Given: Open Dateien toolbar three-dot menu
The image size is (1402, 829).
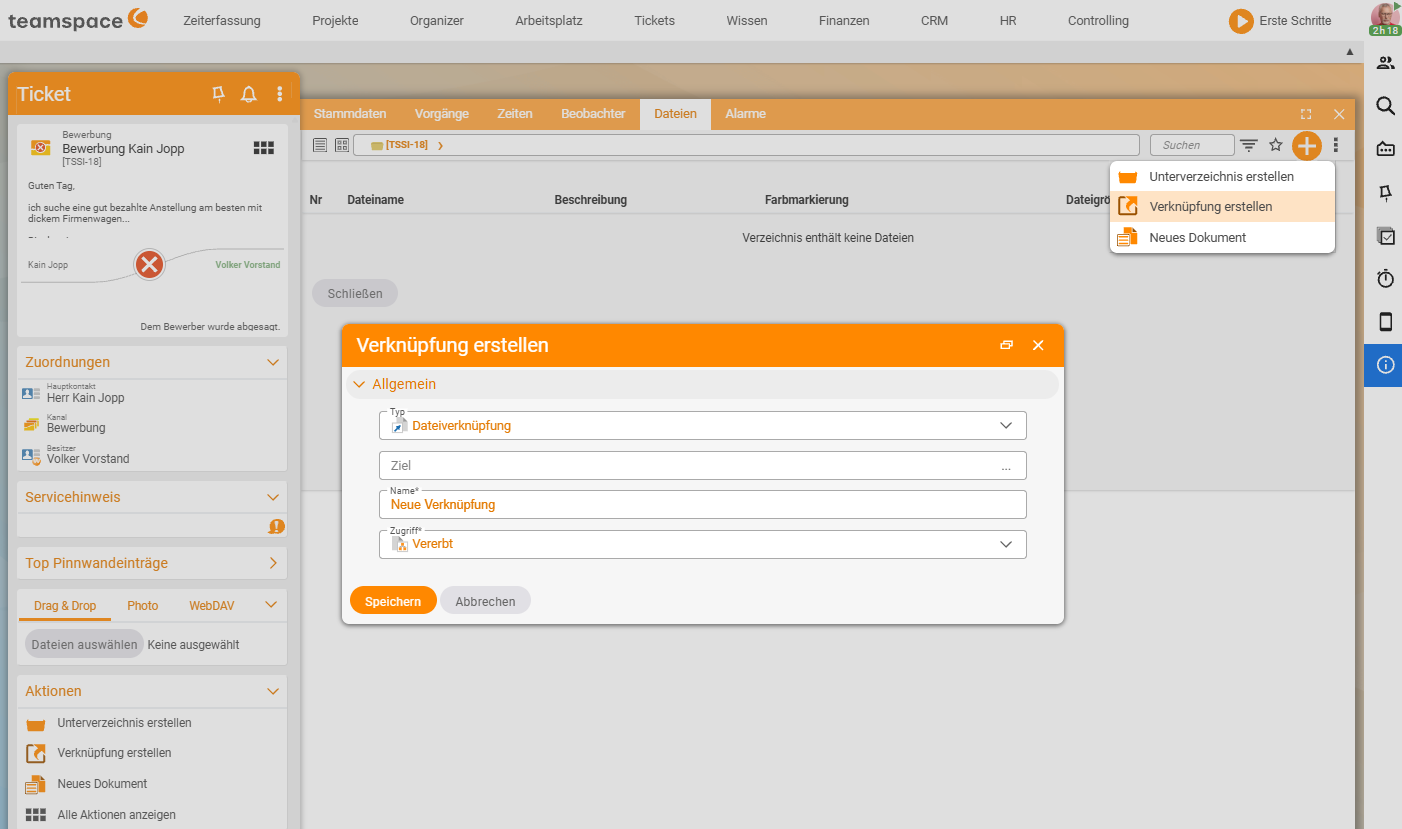Looking at the screenshot, I should (x=1336, y=145).
